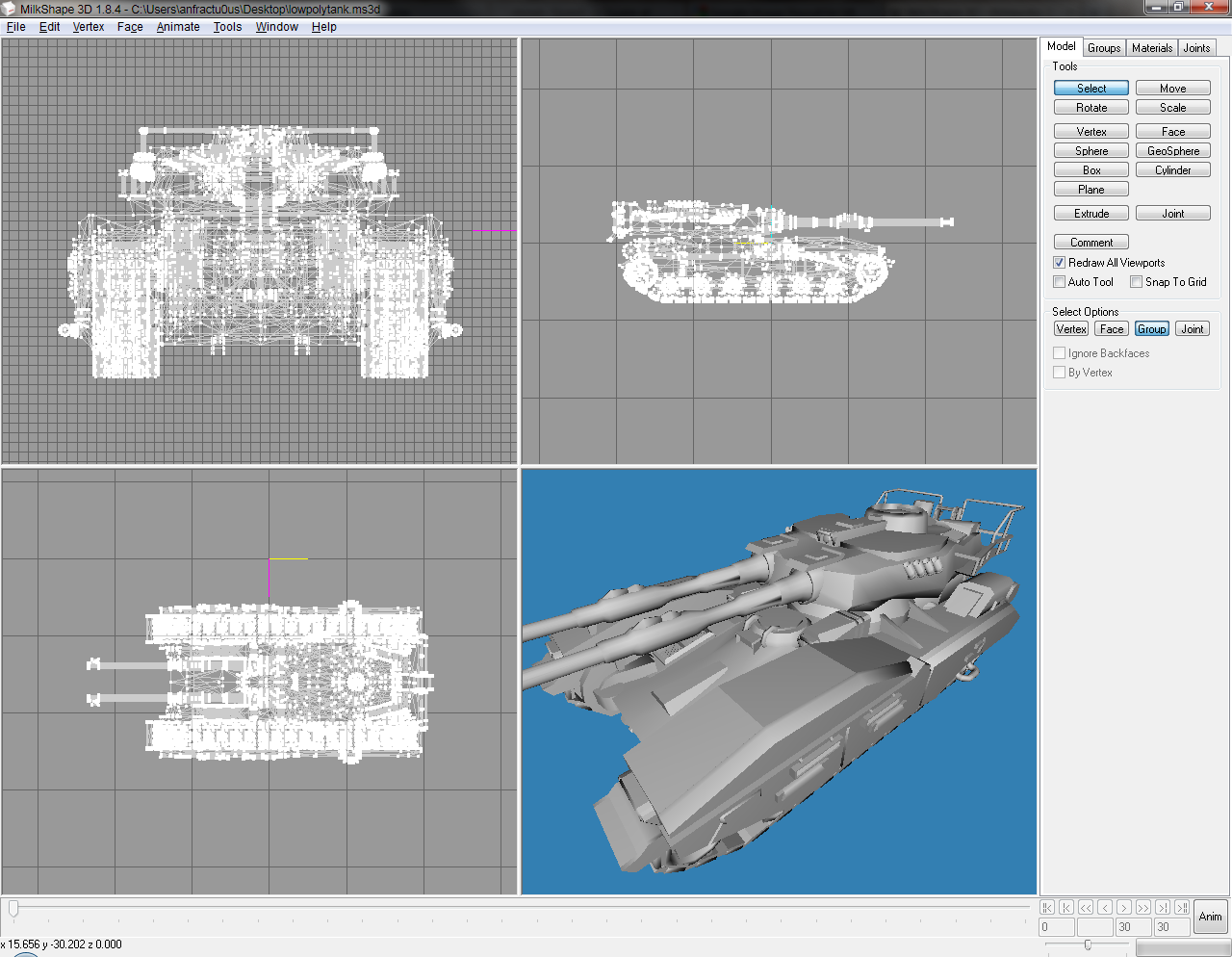This screenshot has height=957, width=1232.
Task: Jump to the first animation frame
Action: pyautogui.click(x=1047, y=907)
